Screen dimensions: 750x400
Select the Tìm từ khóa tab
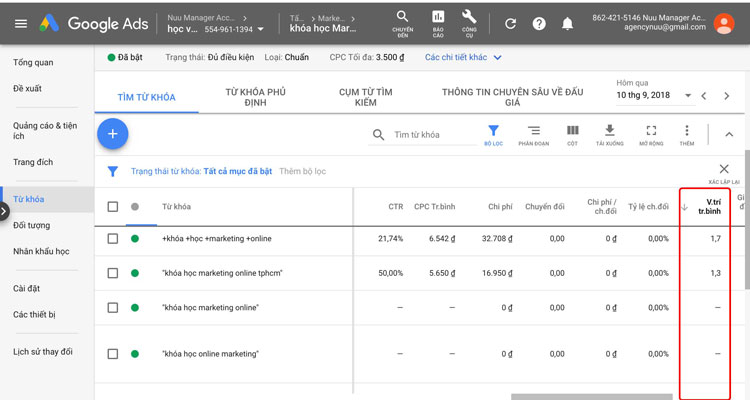point(146,97)
